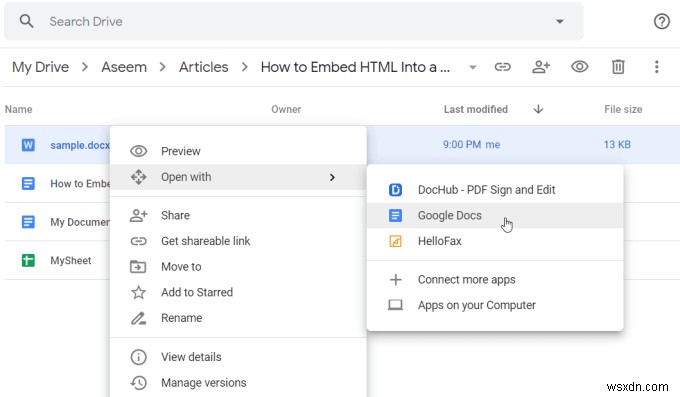This screenshot has height=397, width=680.
Task: Open with HelloFax
Action: [495, 241]
